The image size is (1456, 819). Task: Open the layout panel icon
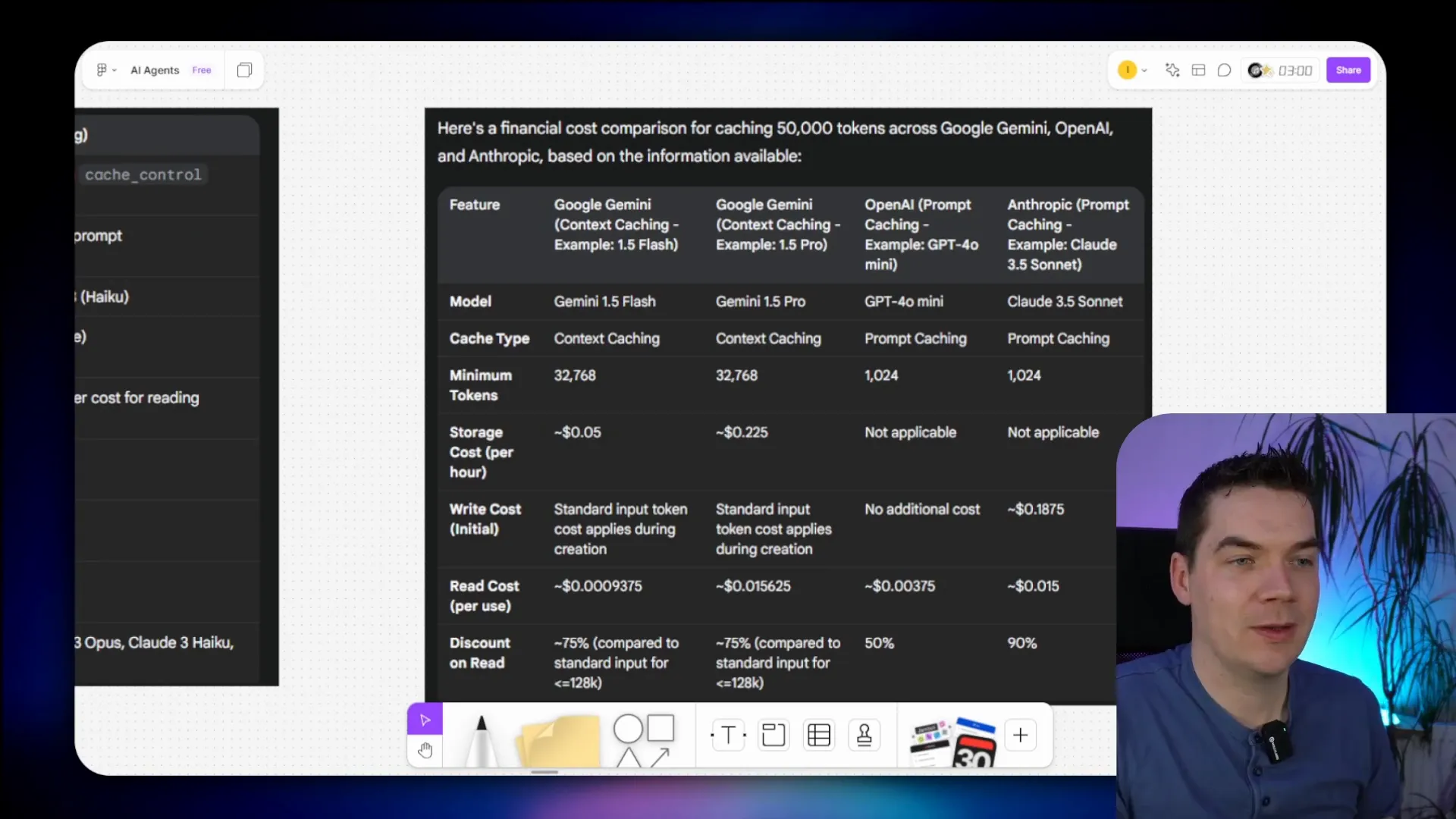(1198, 70)
